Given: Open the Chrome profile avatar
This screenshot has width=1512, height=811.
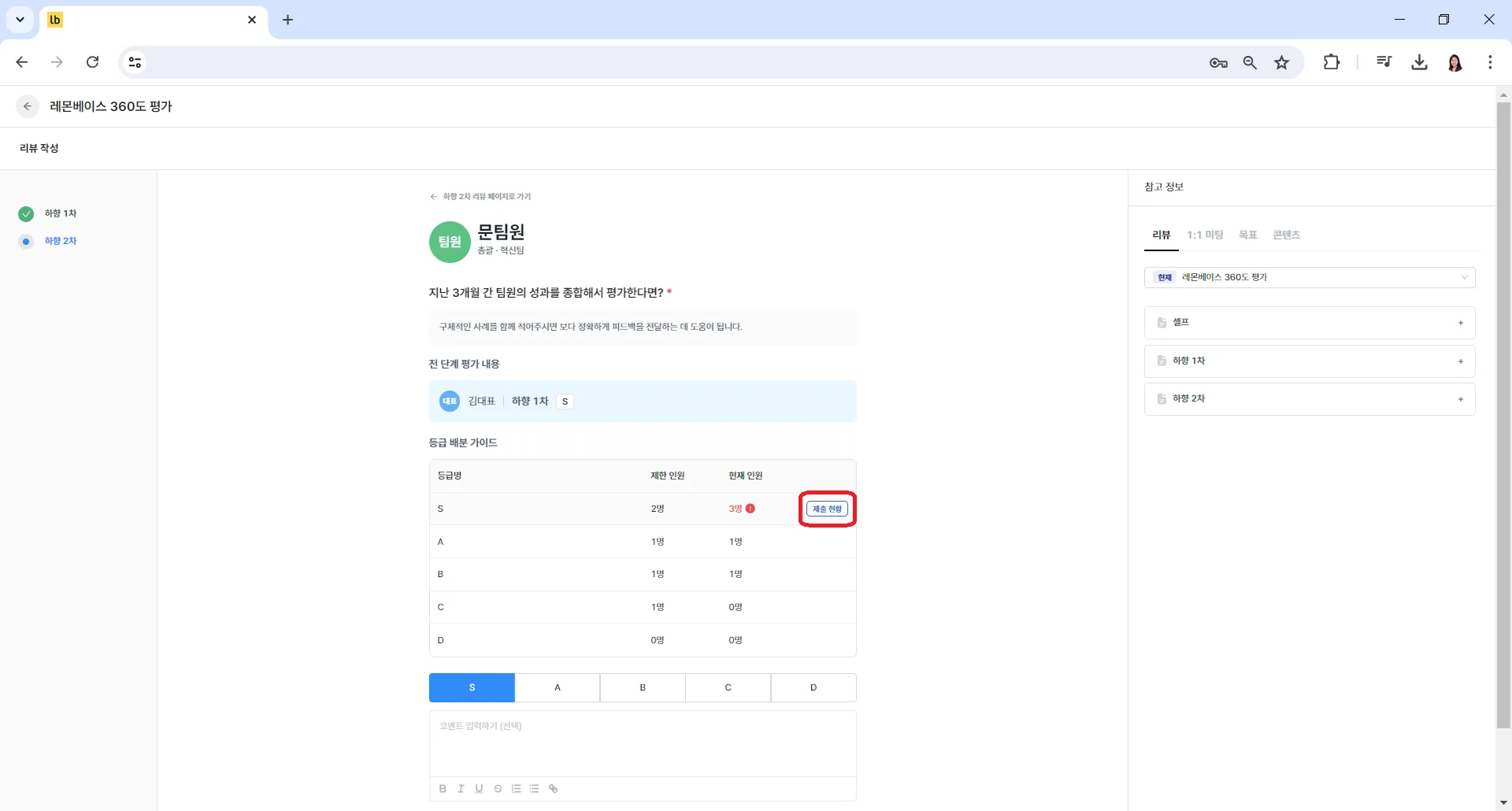Looking at the screenshot, I should [1455, 62].
